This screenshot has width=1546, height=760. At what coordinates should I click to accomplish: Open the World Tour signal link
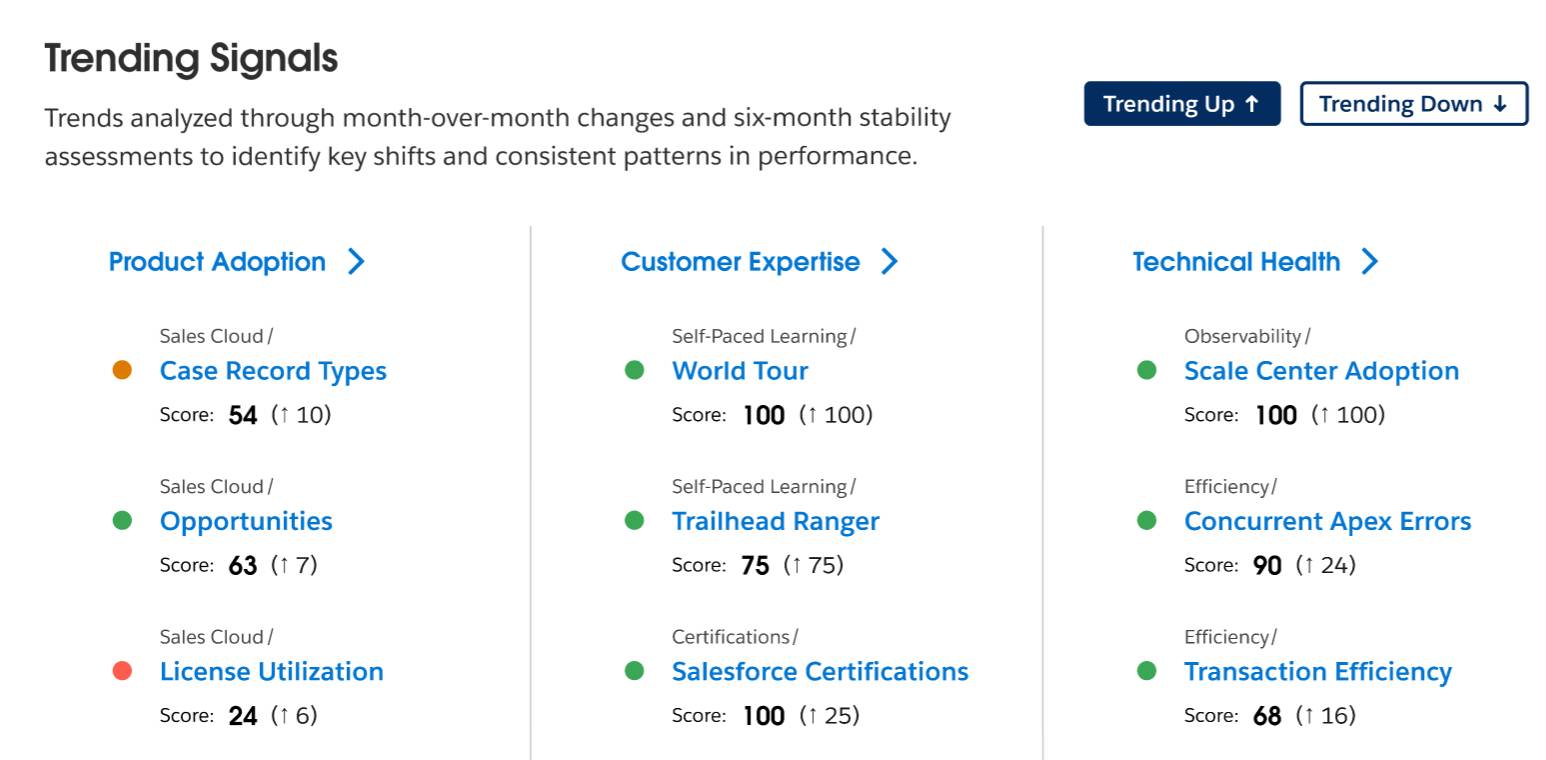[x=741, y=370]
